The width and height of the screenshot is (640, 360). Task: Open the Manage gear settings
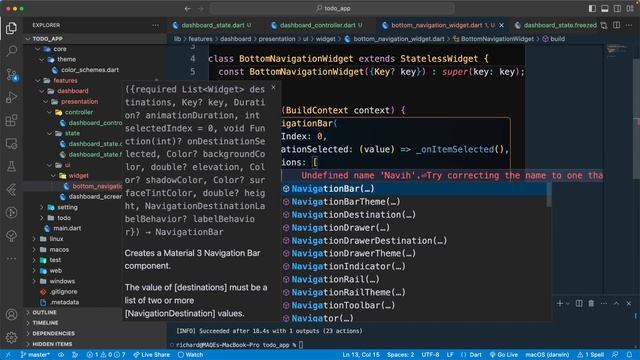pyautogui.click(x=11, y=337)
